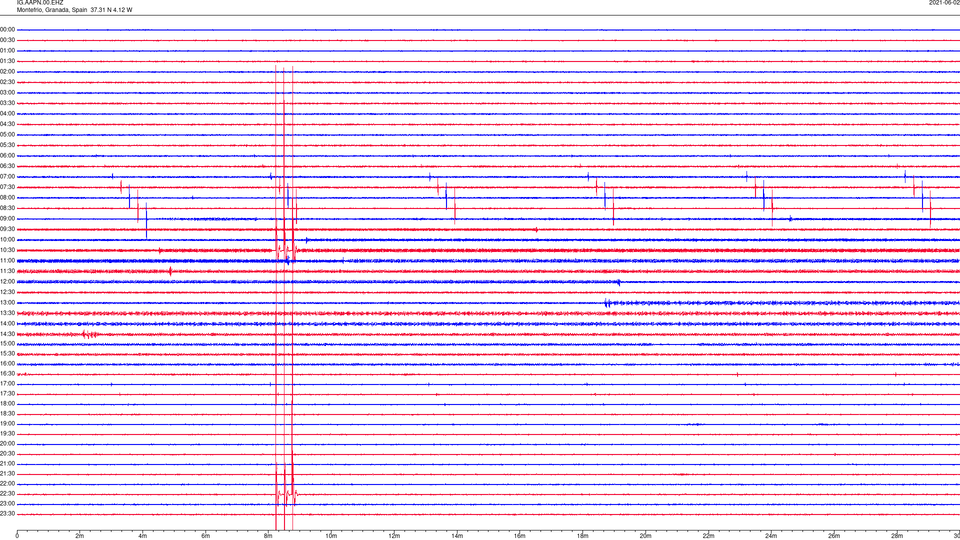960x540 pixels.
Task: Click the 24m axis tick label
Action: tap(771, 536)
